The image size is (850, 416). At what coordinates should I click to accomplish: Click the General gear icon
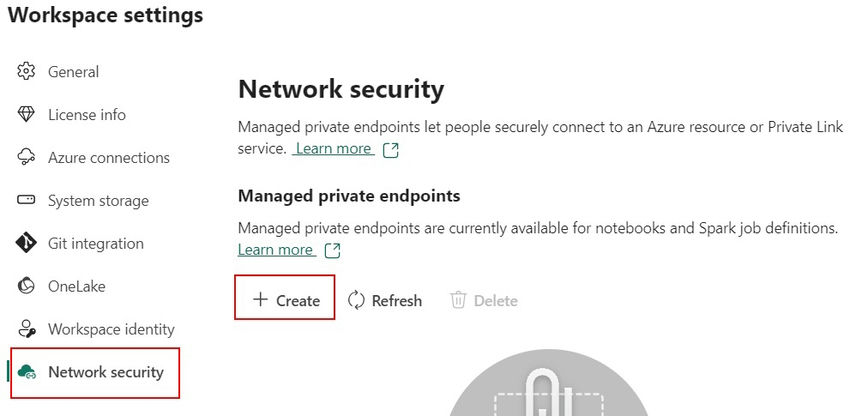point(27,72)
